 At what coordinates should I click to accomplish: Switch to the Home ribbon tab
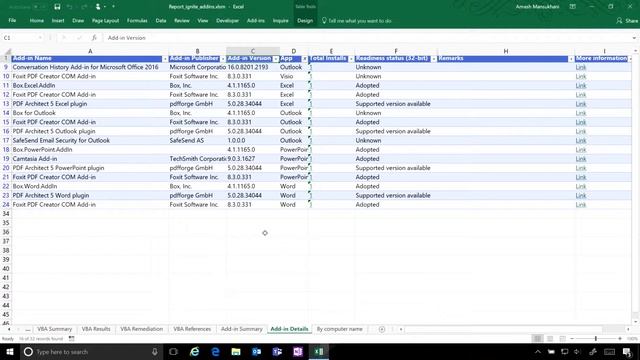36,20
